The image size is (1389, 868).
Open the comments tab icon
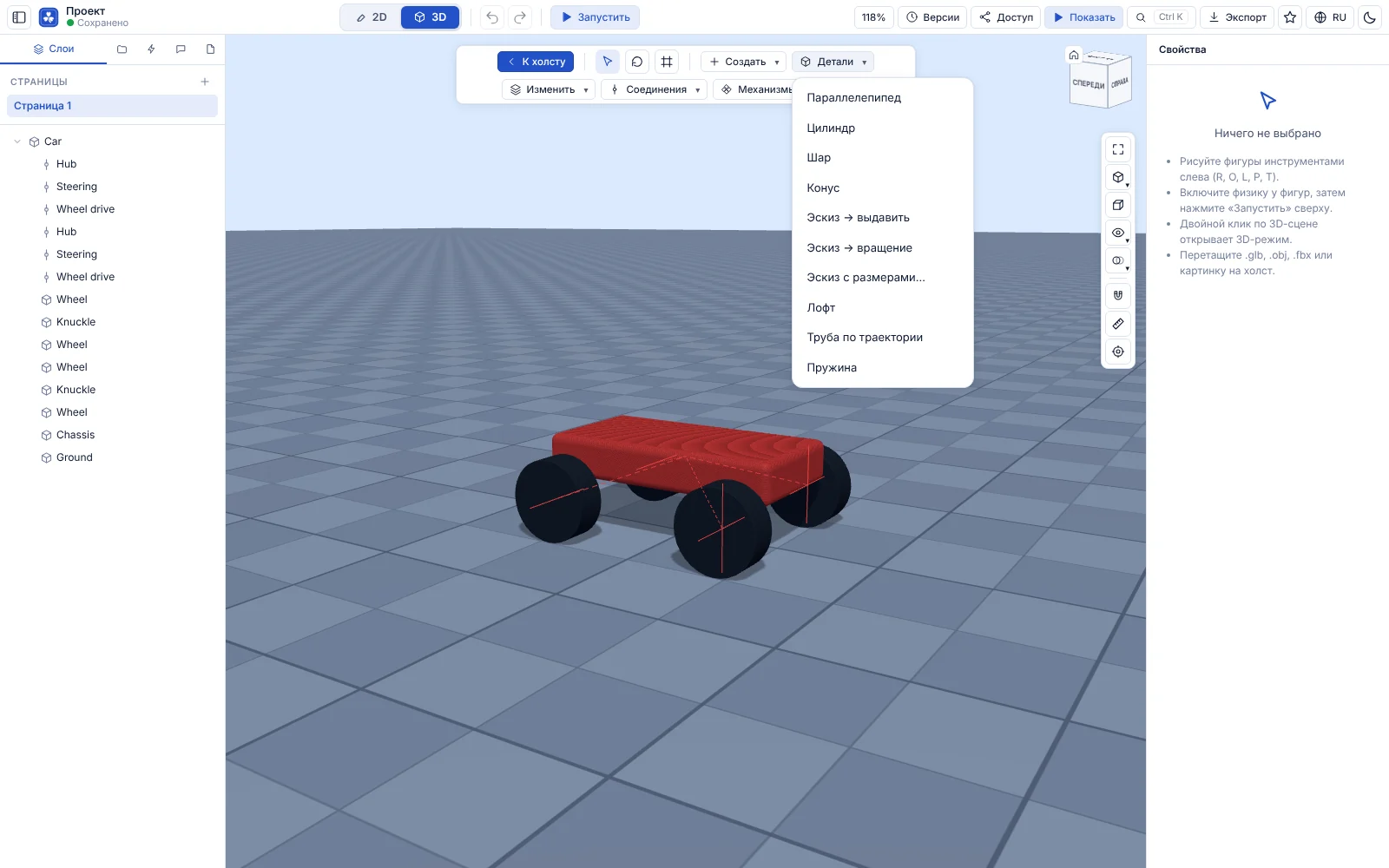pos(181,49)
